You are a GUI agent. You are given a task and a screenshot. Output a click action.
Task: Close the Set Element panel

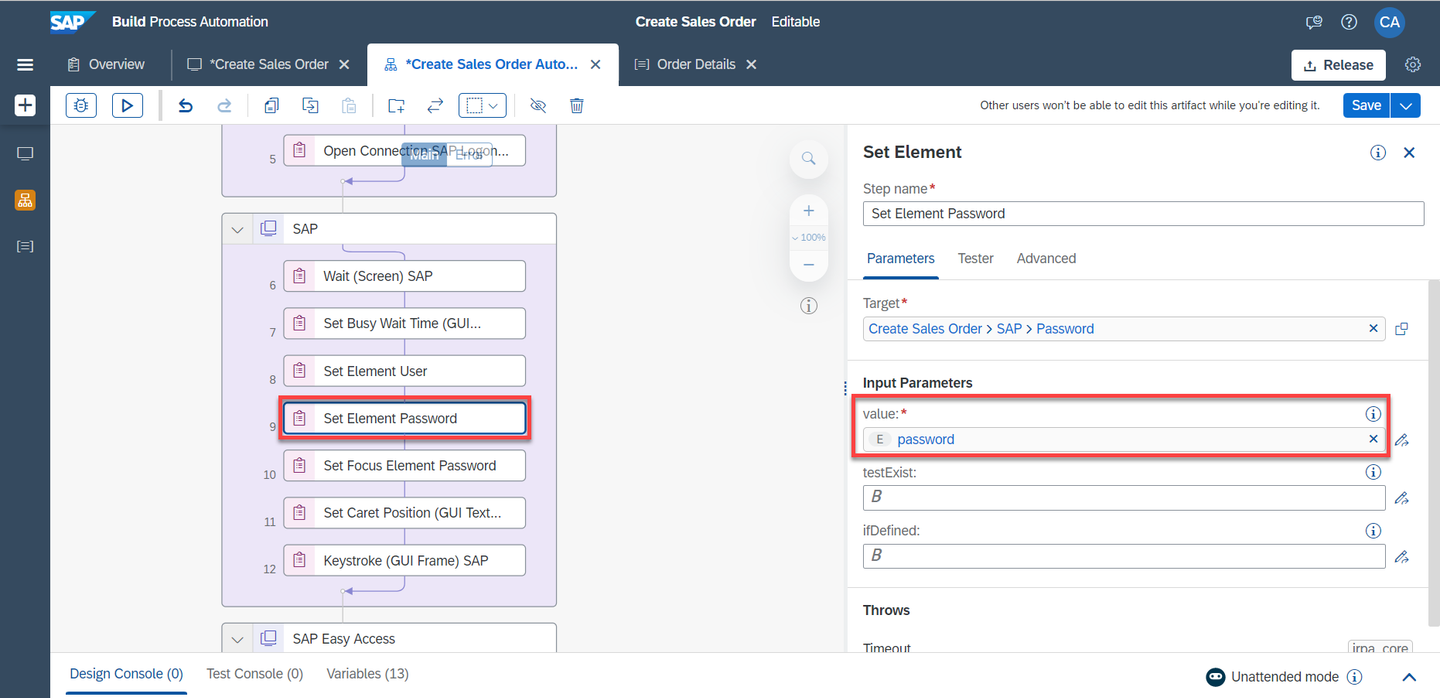coord(1409,153)
